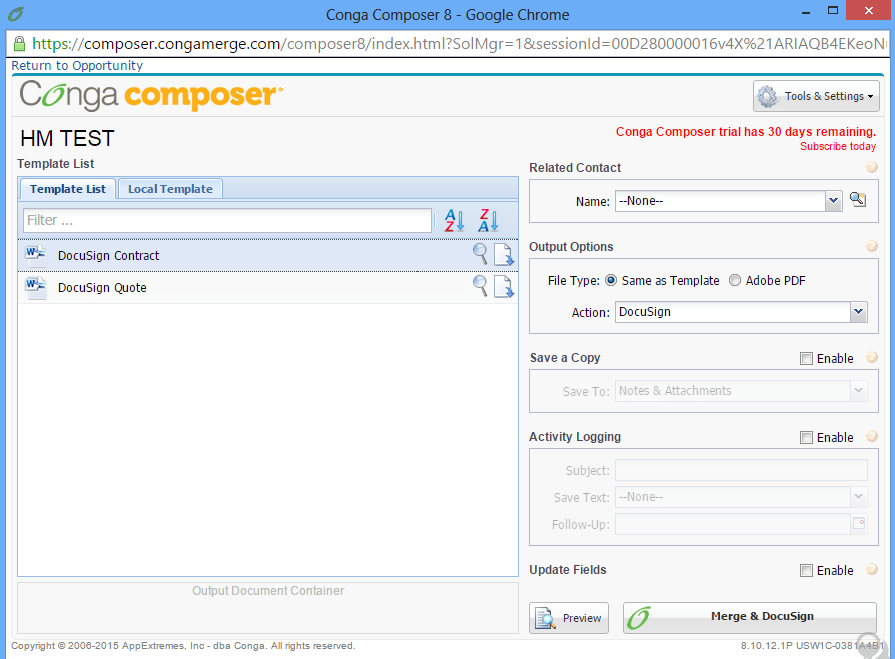
Task: Click the Conga Composer logo
Action: [x=151, y=95]
